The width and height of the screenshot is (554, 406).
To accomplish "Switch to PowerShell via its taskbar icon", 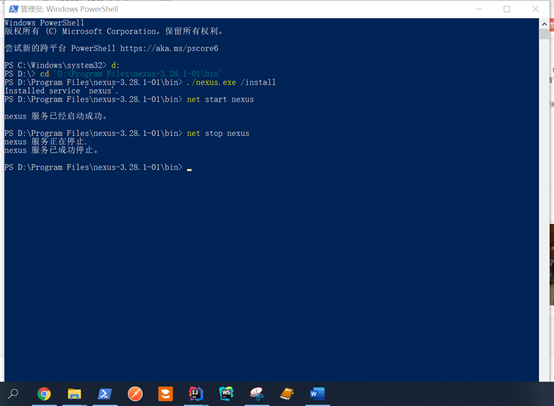I will [105, 394].
